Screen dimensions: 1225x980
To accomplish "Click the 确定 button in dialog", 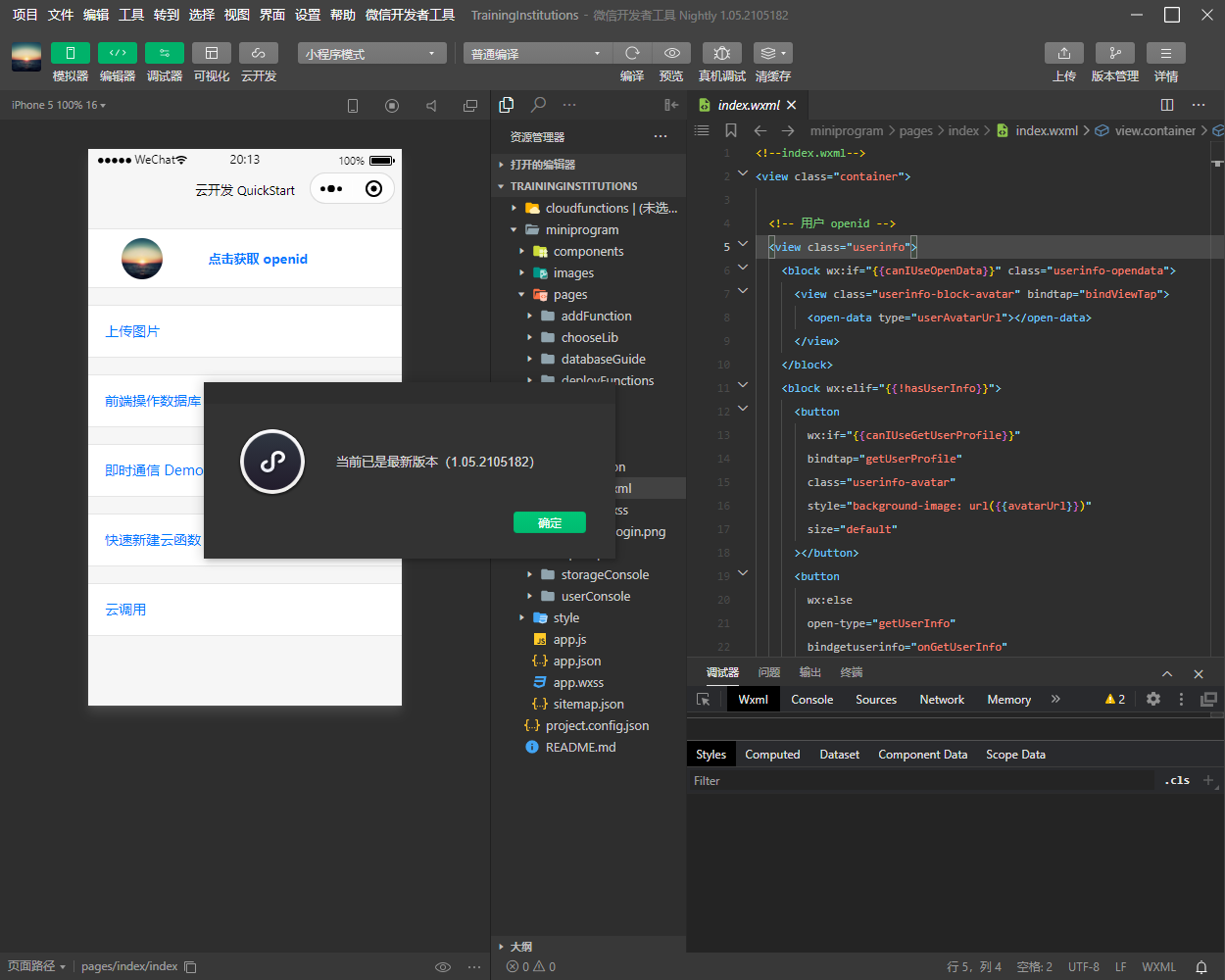I will tap(550, 522).
